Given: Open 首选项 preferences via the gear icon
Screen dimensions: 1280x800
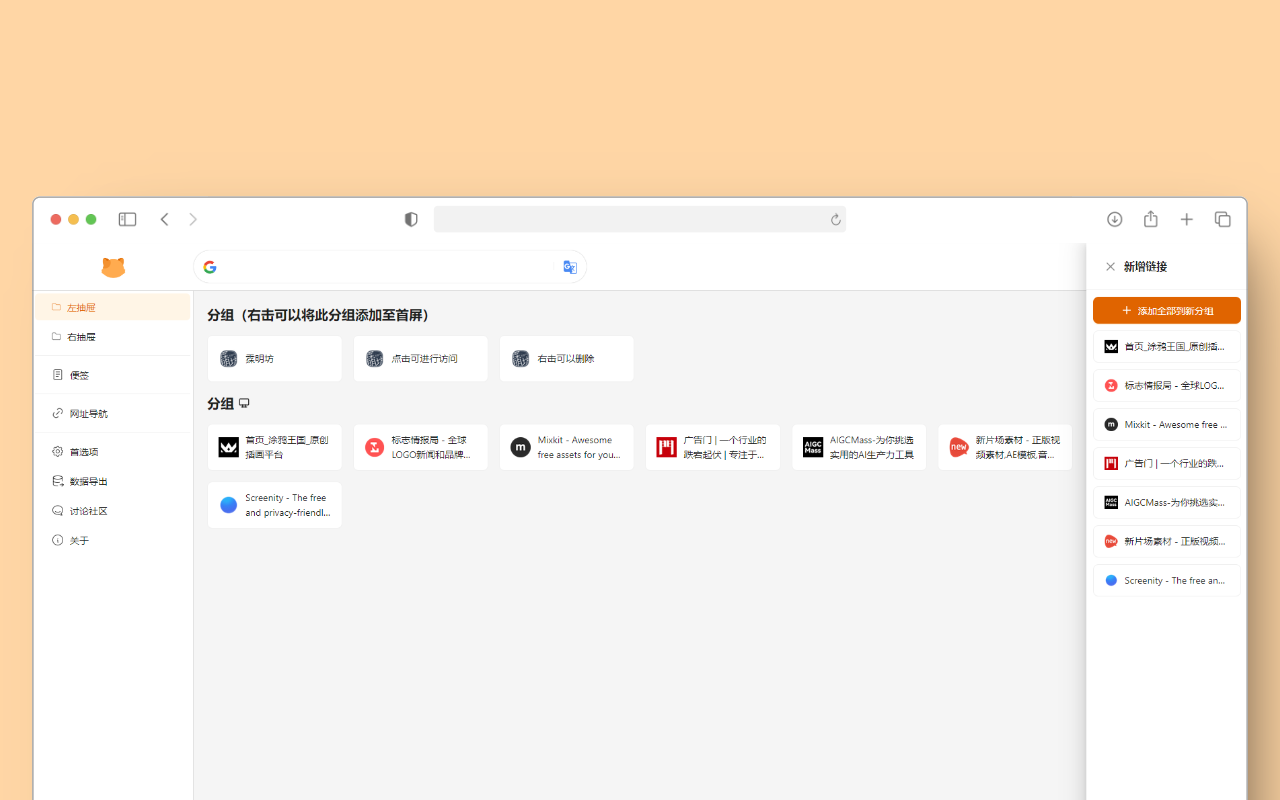Looking at the screenshot, I should point(78,451).
